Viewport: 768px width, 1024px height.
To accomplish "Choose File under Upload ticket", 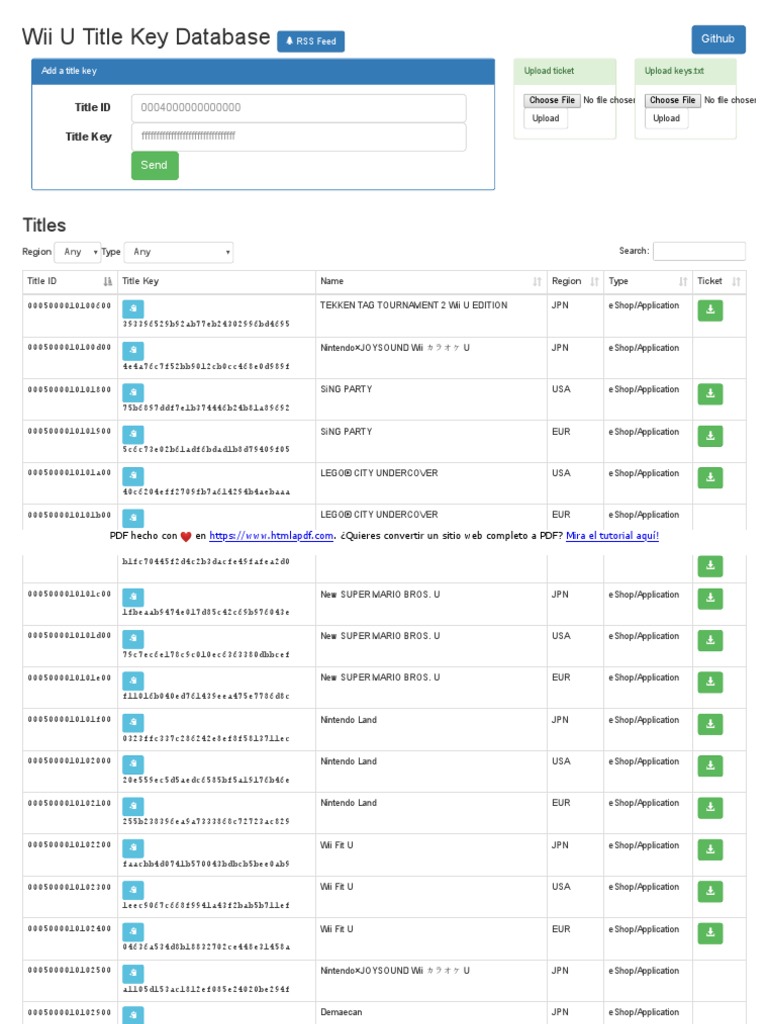I will (552, 101).
